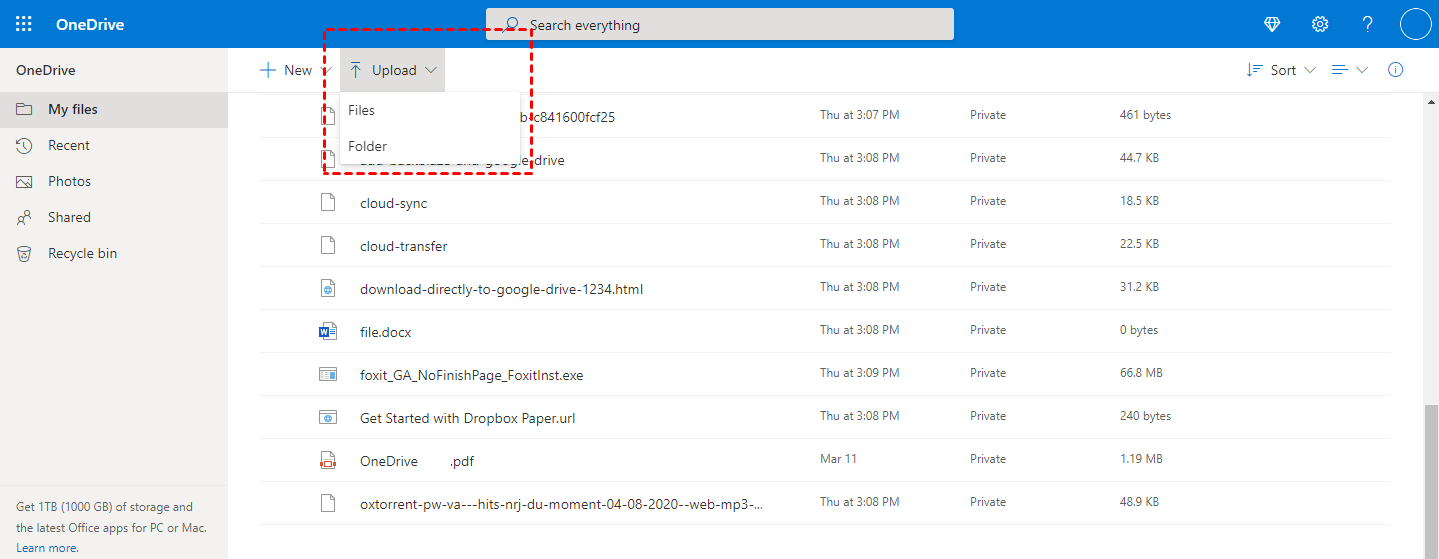This screenshot has width=1439, height=559.
Task: Open Recycle bin in sidebar
Action: [x=114, y=254]
